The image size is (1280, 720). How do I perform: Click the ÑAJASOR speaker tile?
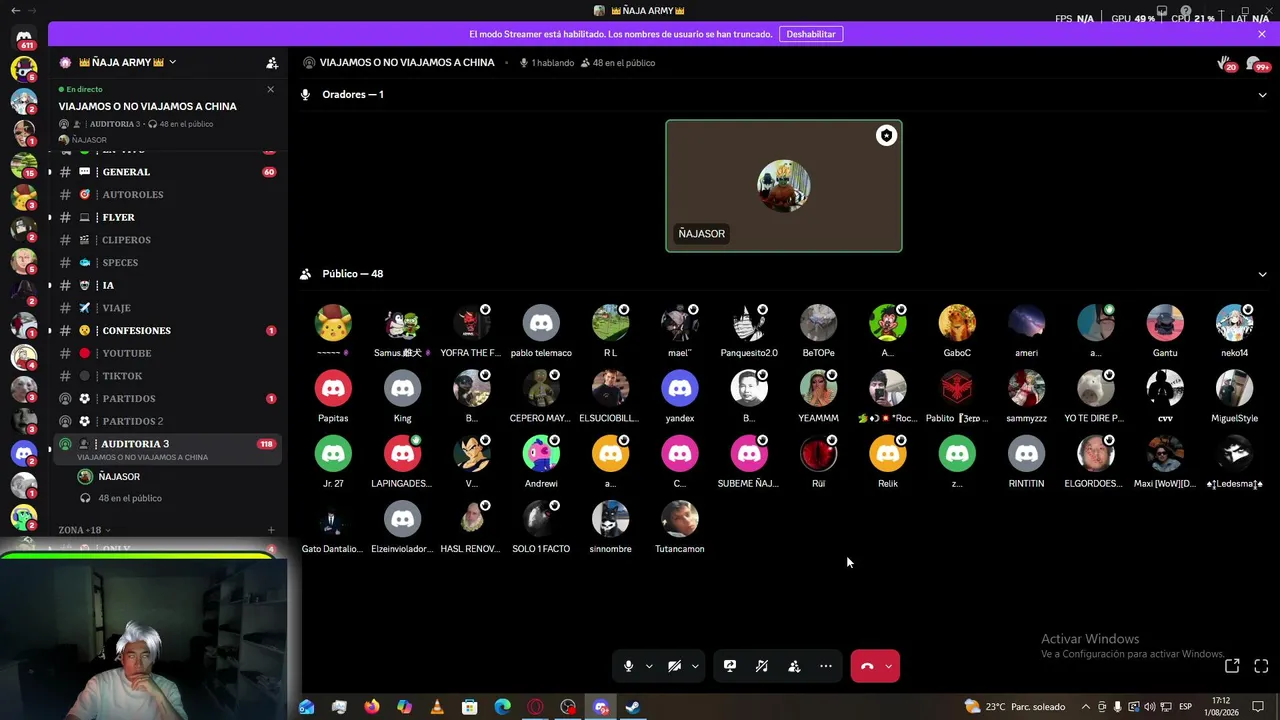pyautogui.click(x=784, y=186)
